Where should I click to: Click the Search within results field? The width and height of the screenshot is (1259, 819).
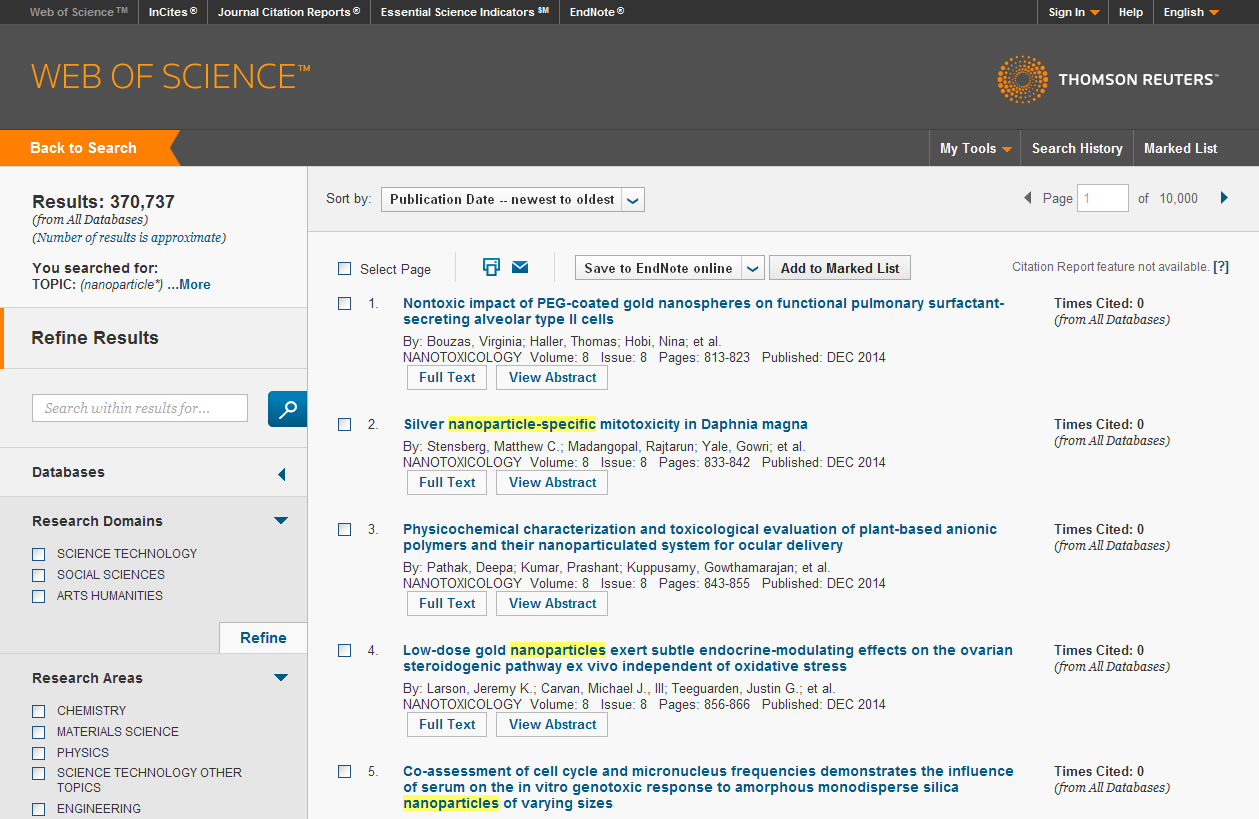[x=140, y=408]
